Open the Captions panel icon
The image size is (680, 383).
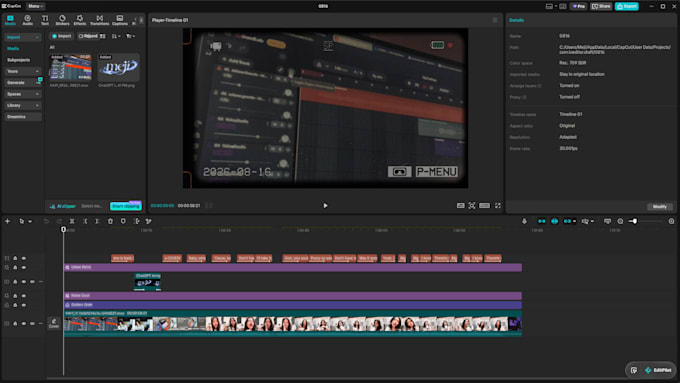tap(120, 20)
